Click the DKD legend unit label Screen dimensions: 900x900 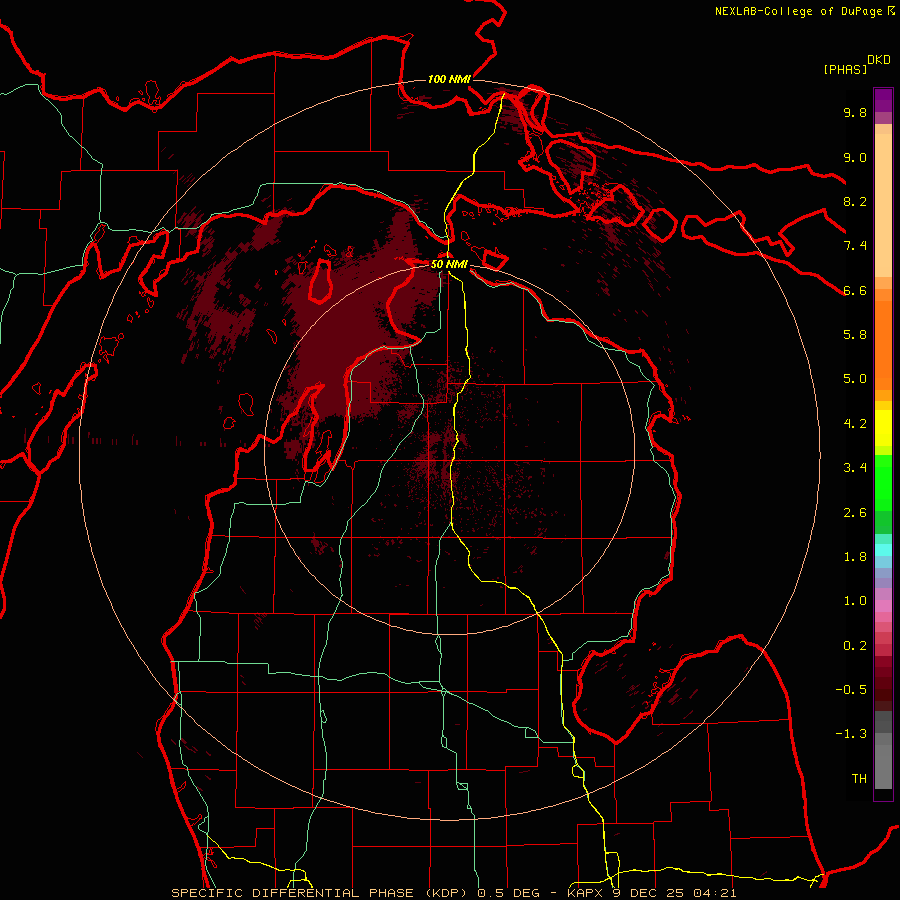[x=879, y=60]
